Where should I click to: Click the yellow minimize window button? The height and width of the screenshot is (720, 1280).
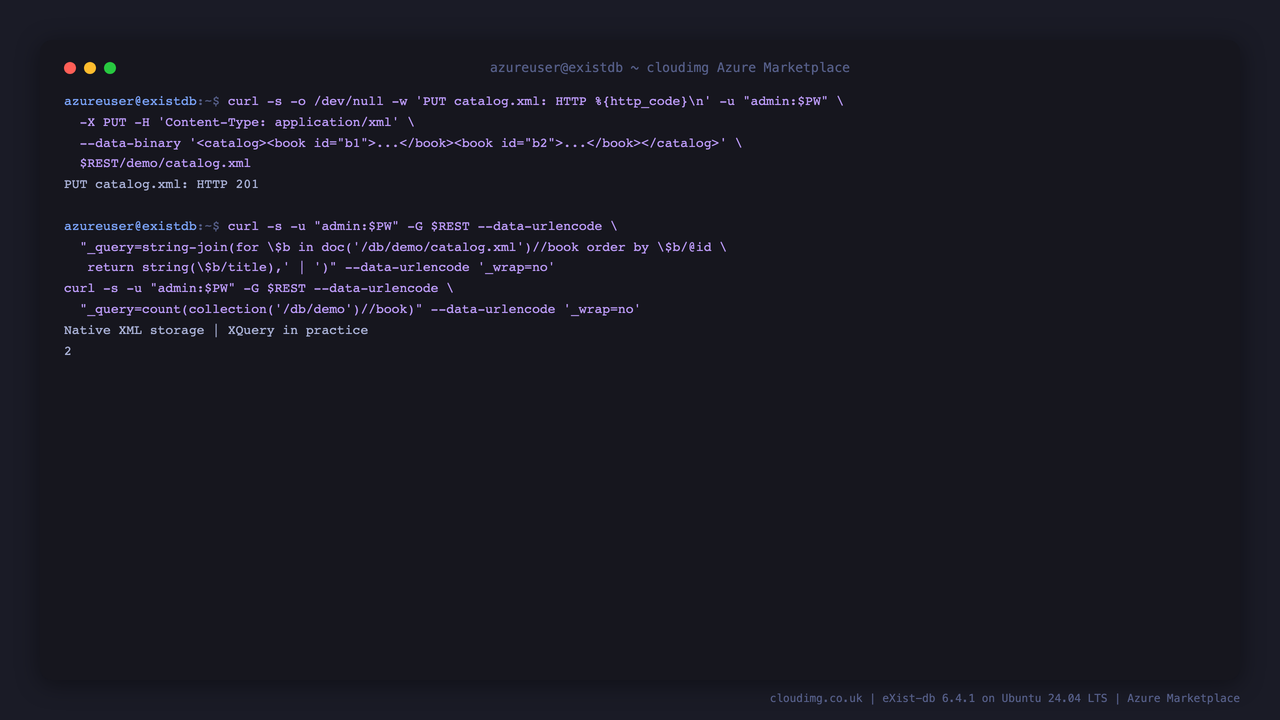[x=90, y=68]
